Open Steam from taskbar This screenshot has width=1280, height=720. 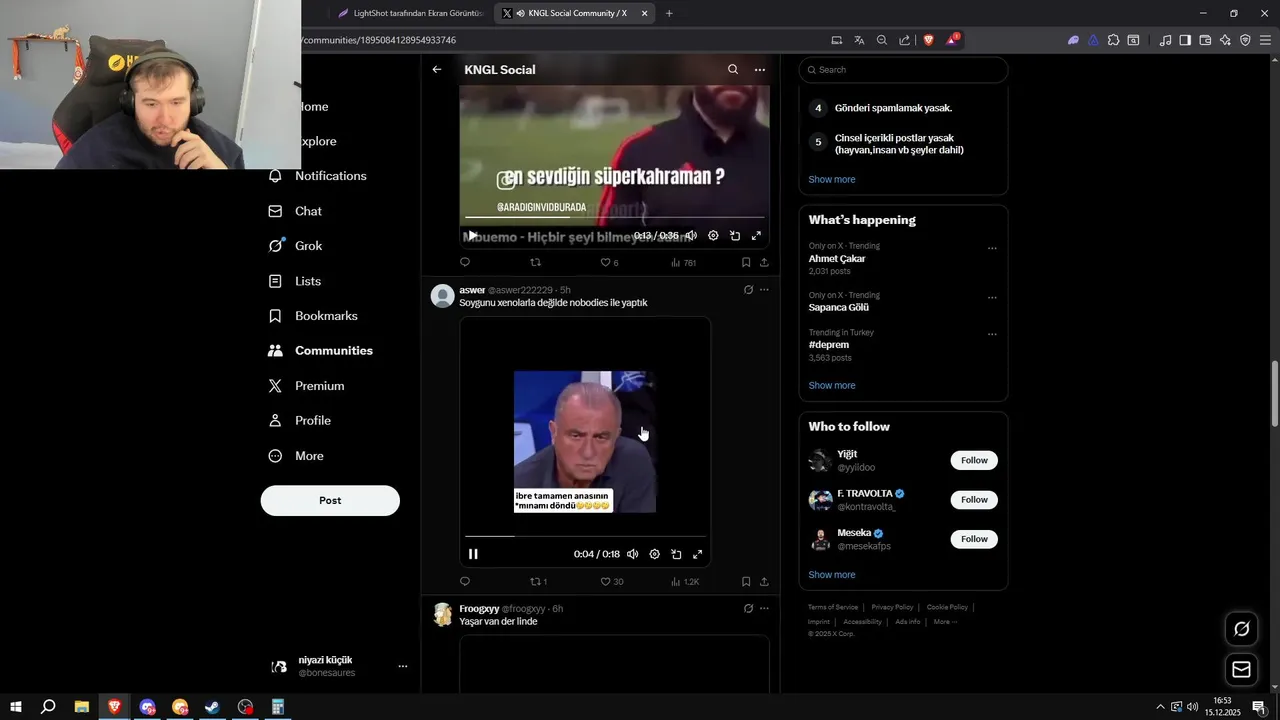(x=212, y=707)
